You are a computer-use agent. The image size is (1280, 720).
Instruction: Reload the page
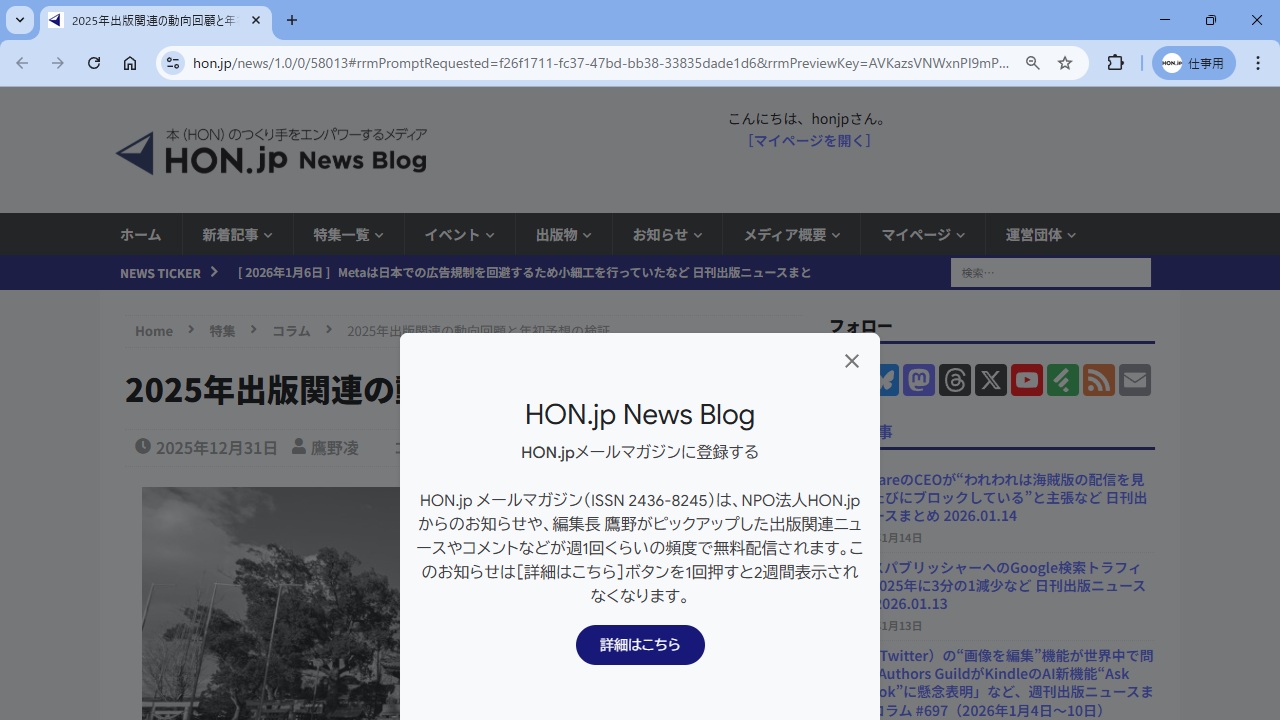pyautogui.click(x=94, y=63)
